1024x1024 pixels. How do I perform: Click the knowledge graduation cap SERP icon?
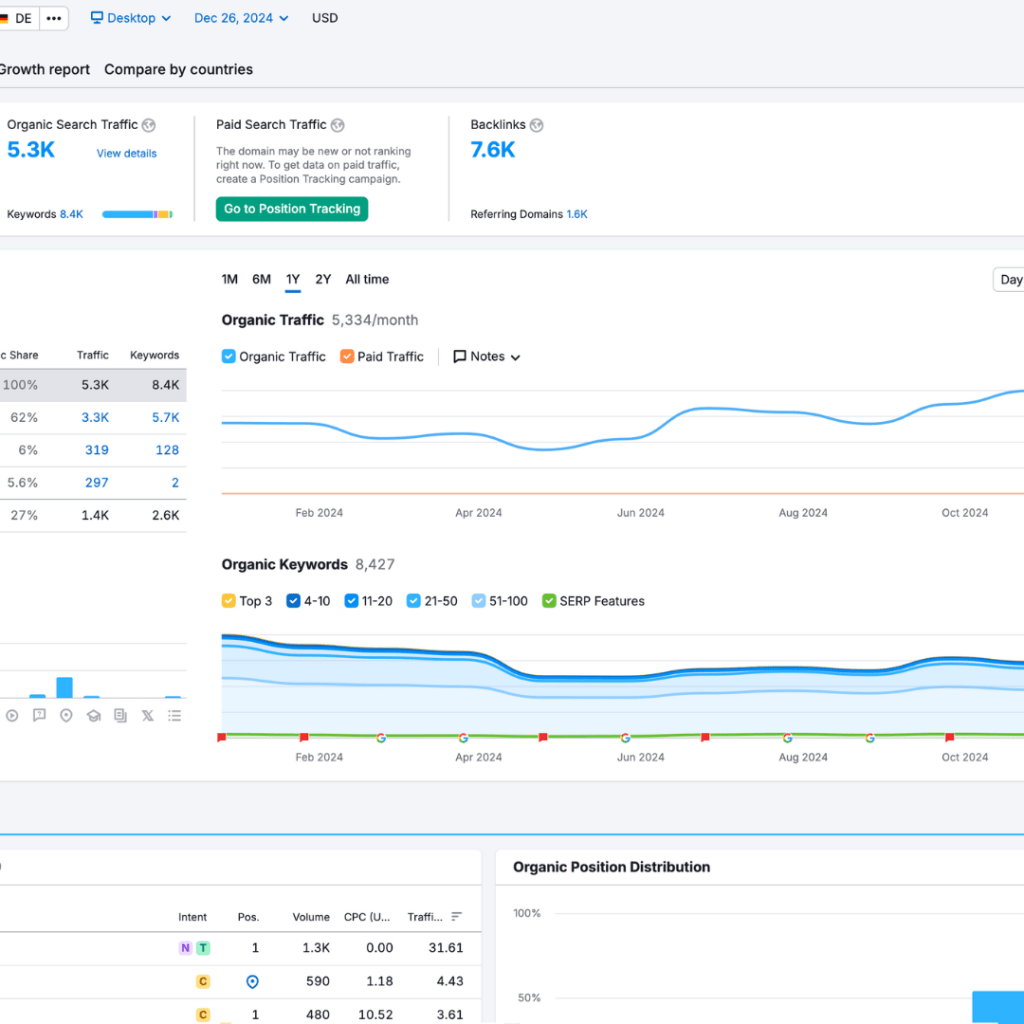point(93,715)
